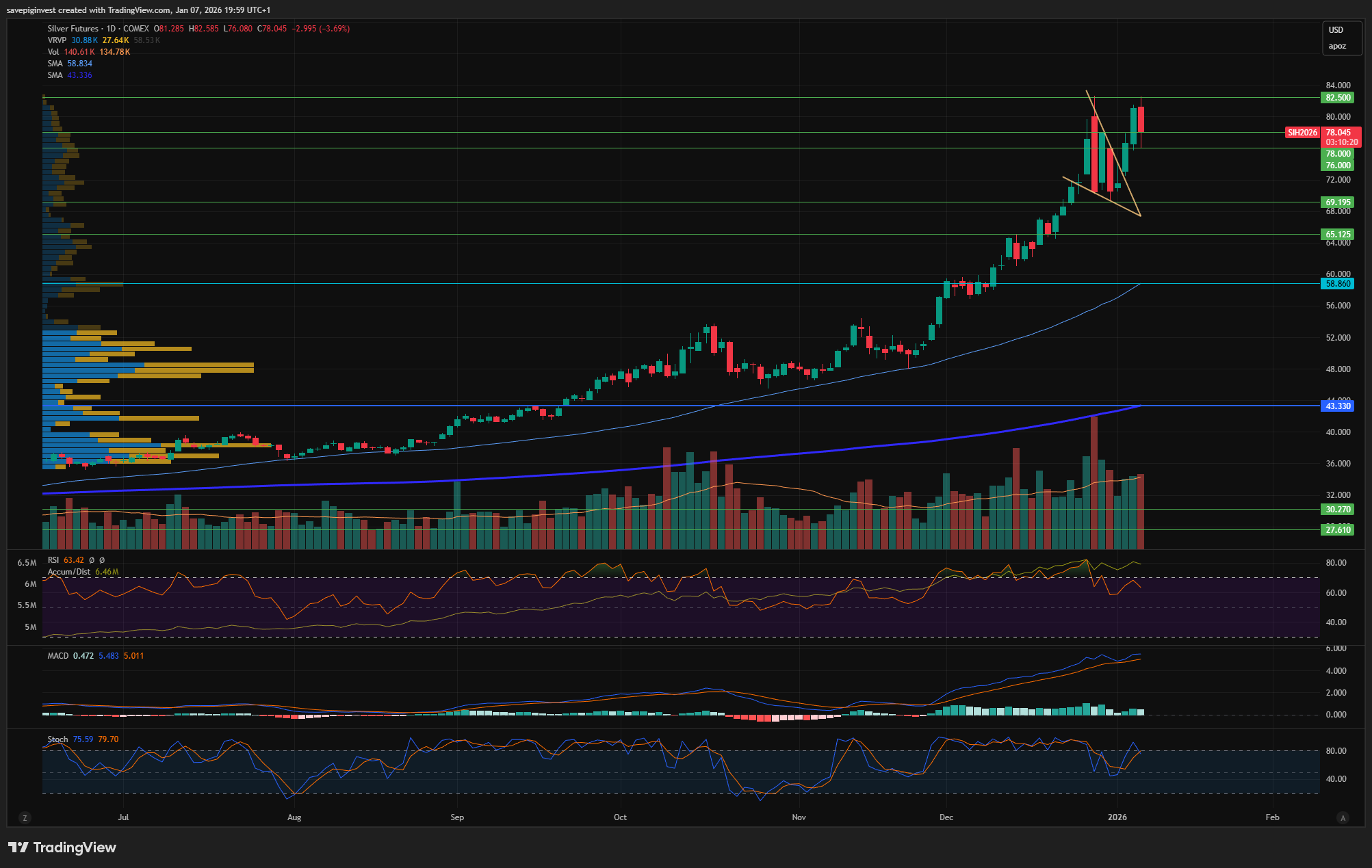
Task: Click the SIH2026 red symbol label
Action: (1302, 133)
